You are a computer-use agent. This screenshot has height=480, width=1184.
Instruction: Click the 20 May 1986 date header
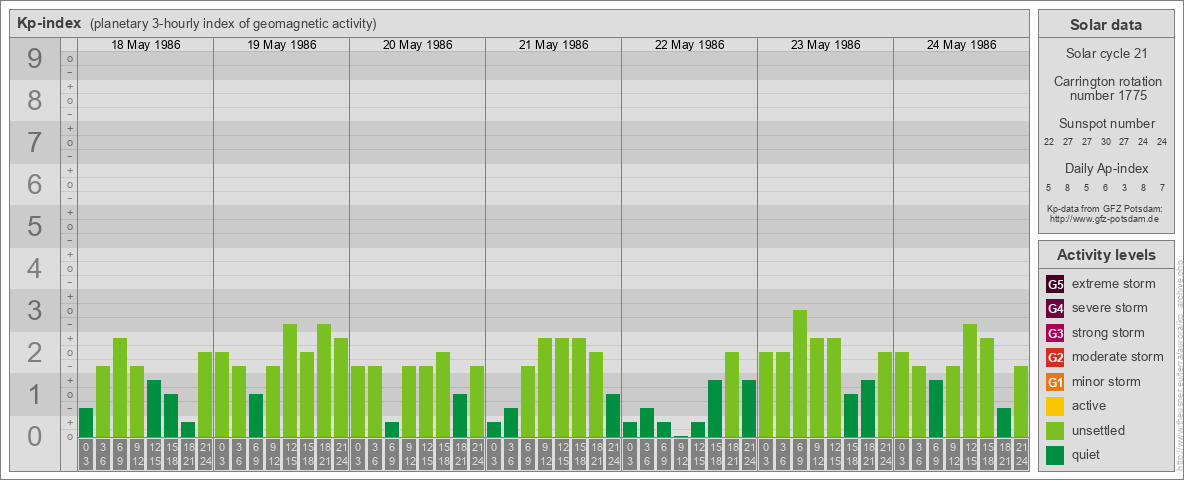(418, 45)
